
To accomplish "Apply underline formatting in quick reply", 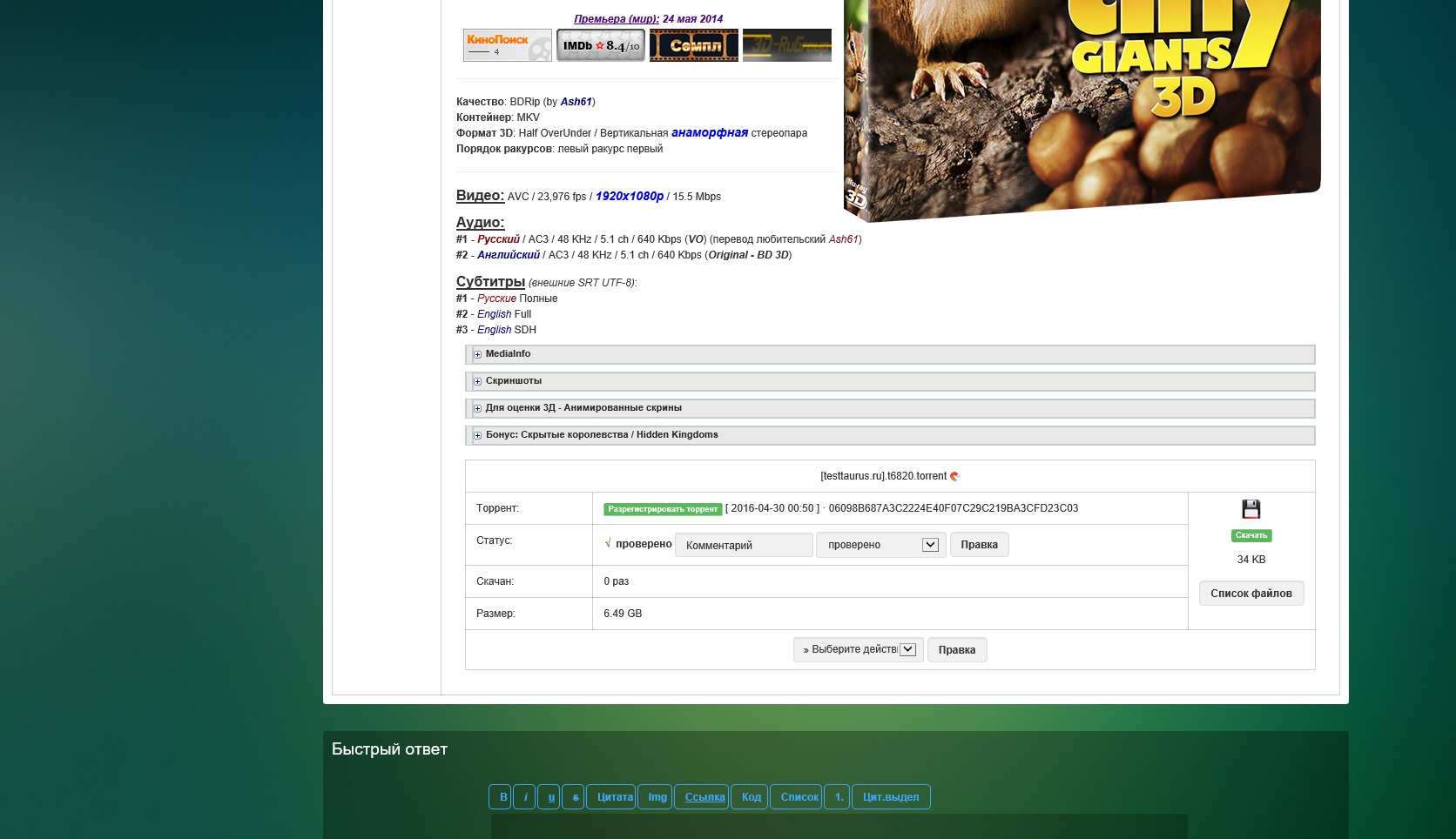I will coord(550,797).
